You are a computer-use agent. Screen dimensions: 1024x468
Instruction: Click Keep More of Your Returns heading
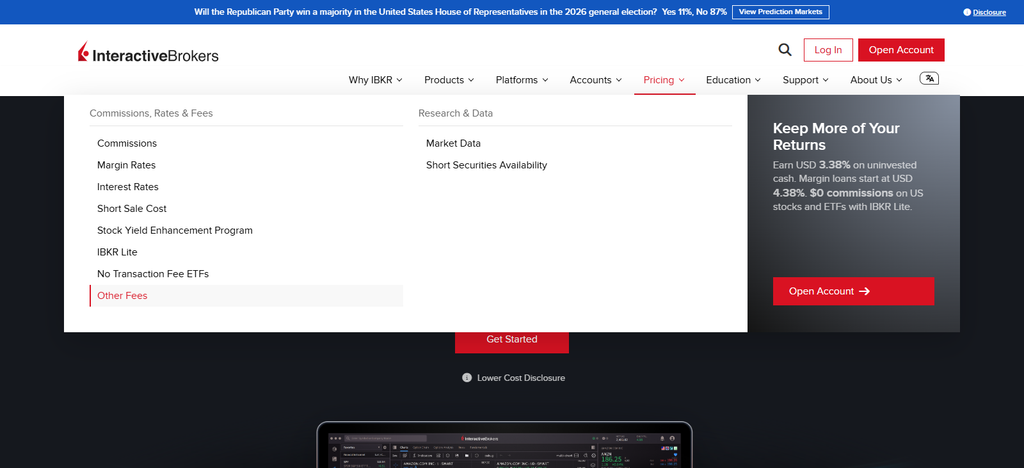click(836, 136)
